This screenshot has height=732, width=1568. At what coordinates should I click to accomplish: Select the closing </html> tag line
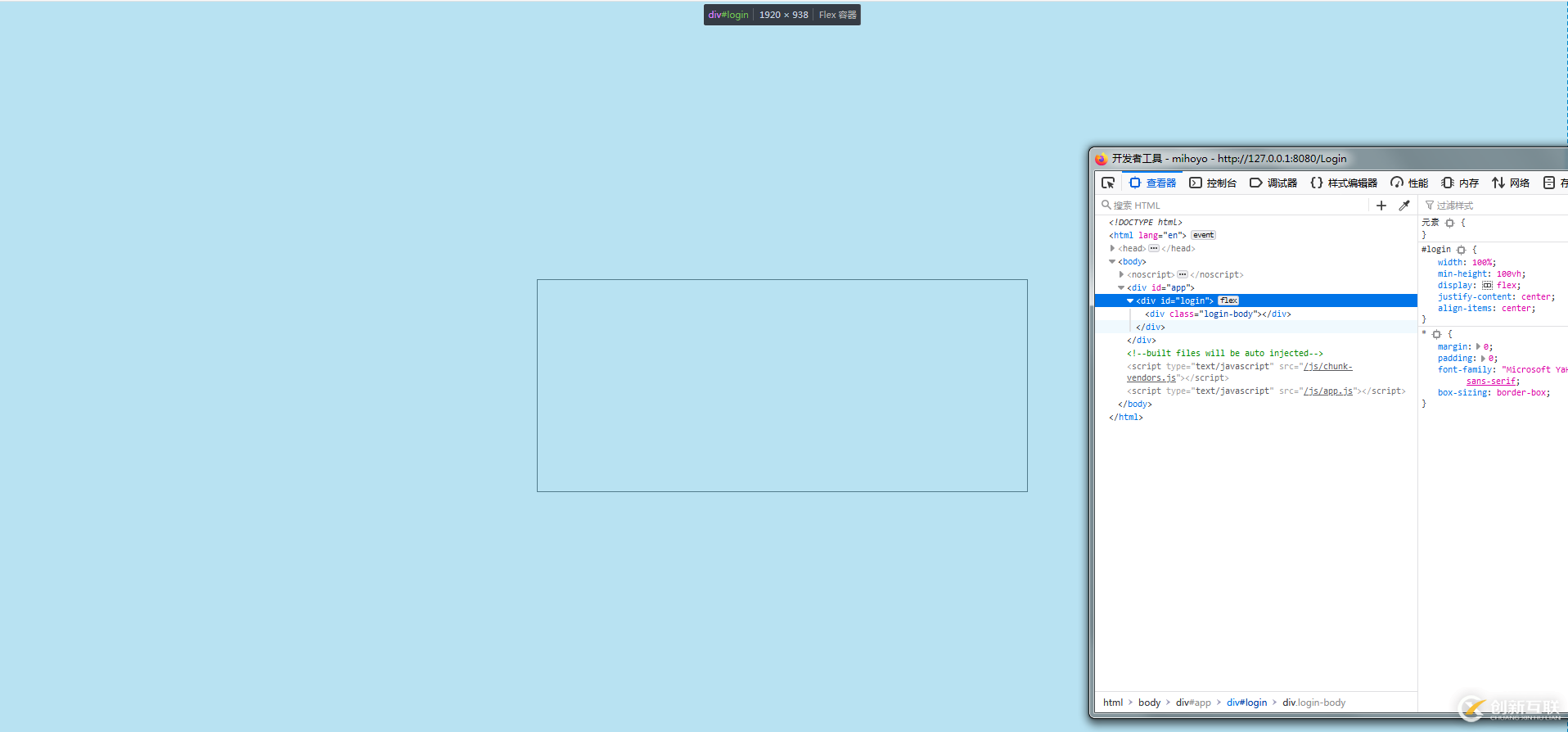(1126, 417)
